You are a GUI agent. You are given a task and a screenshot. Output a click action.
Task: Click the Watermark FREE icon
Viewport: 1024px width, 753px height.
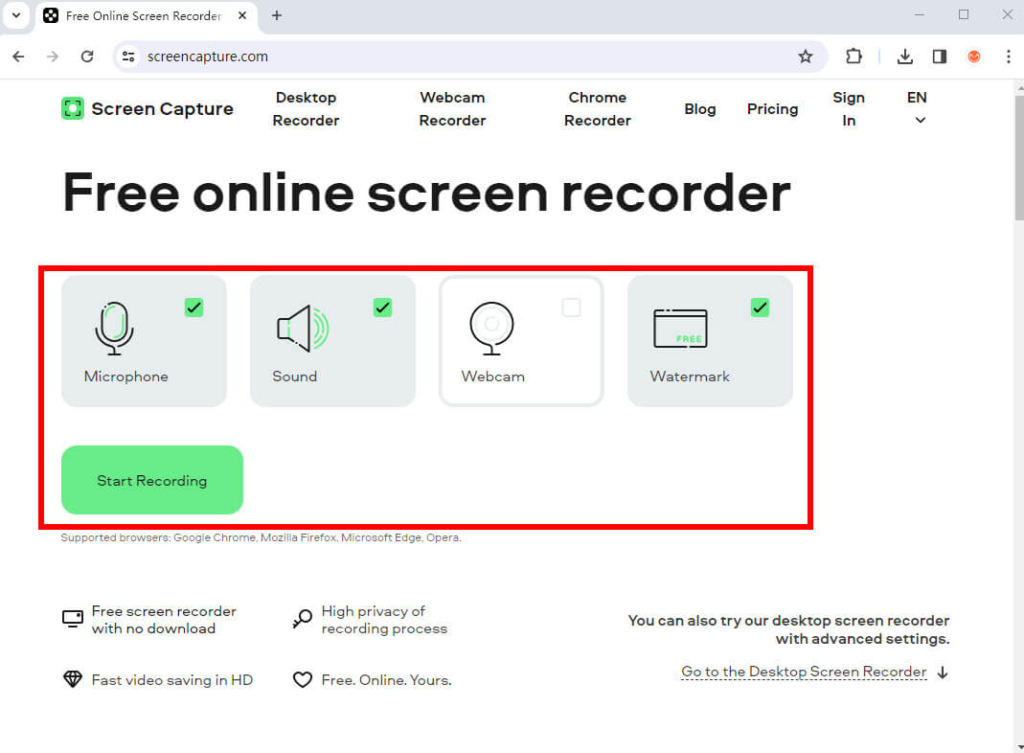click(681, 328)
